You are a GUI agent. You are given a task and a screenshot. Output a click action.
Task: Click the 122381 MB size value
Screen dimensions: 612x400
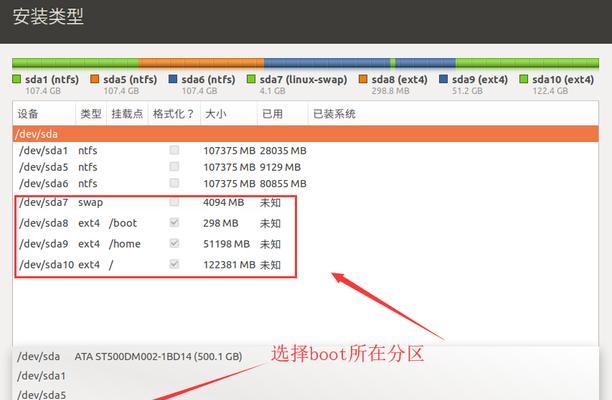(x=229, y=265)
